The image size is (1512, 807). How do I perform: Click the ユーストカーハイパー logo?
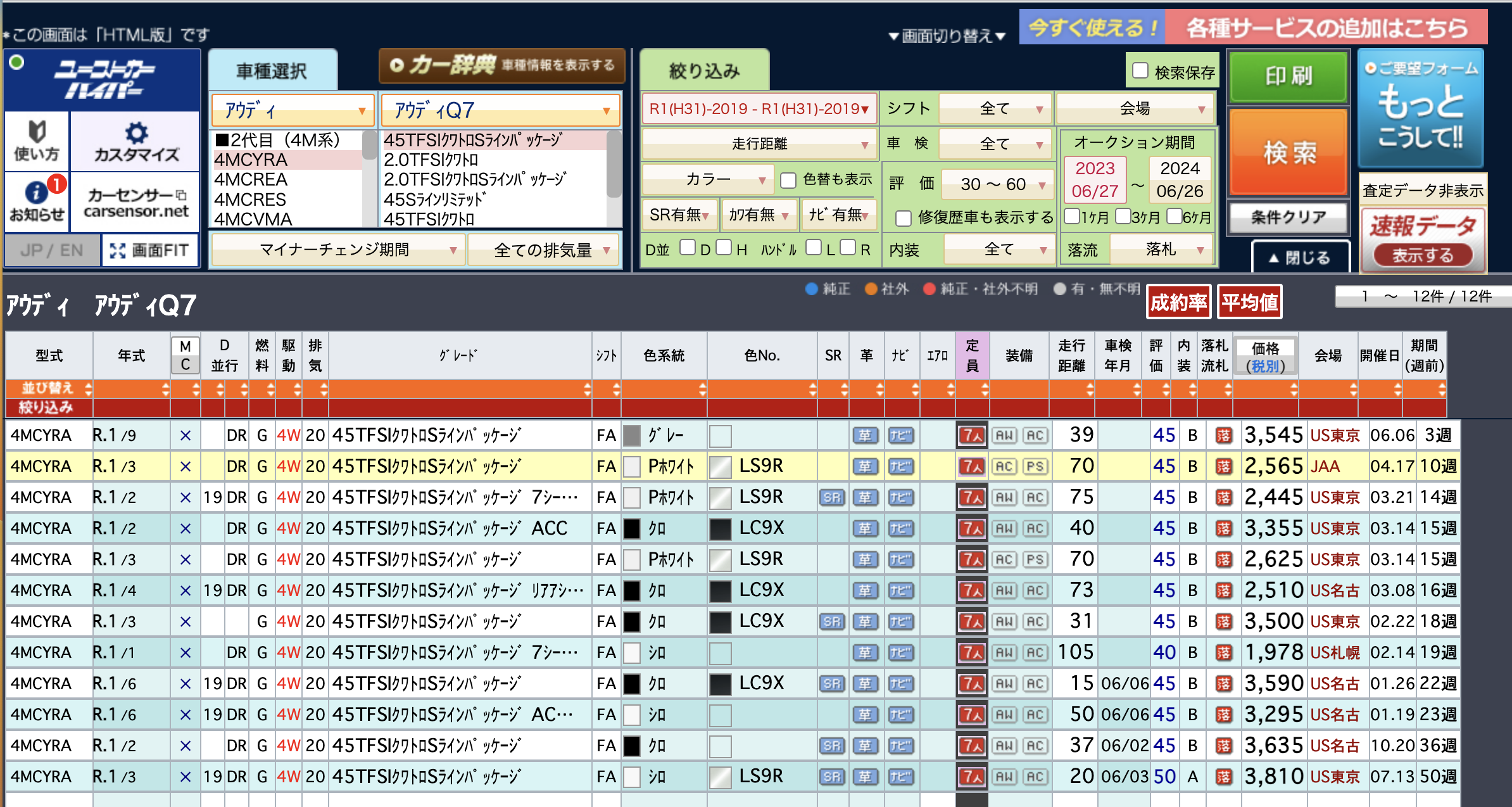(103, 80)
